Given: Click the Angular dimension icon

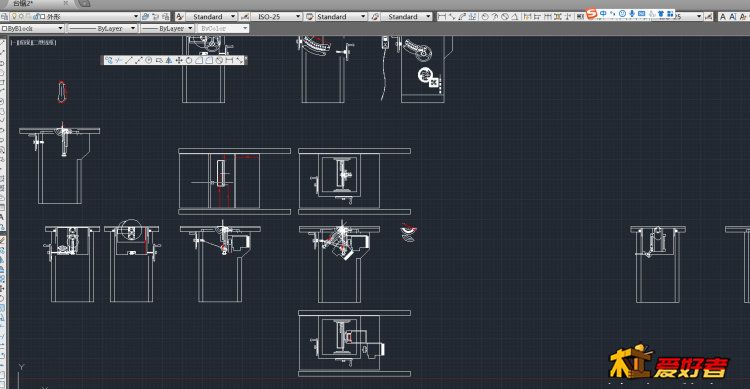Looking at the screenshot, I should tap(515, 17).
